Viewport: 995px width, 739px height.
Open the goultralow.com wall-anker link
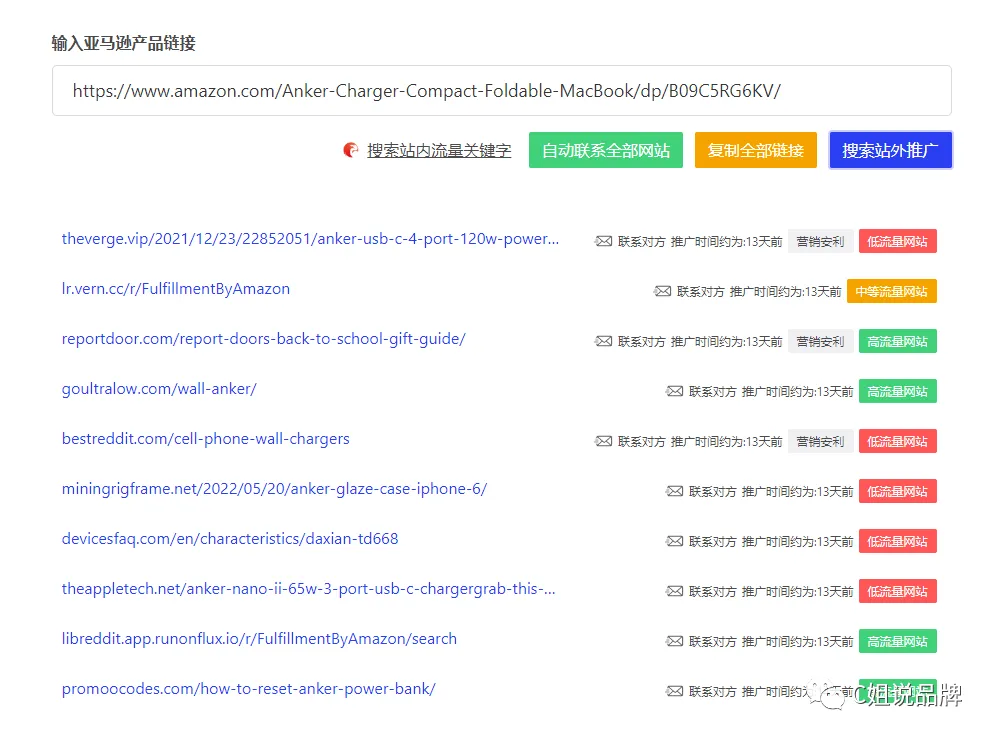pyautogui.click(x=159, y=389)
